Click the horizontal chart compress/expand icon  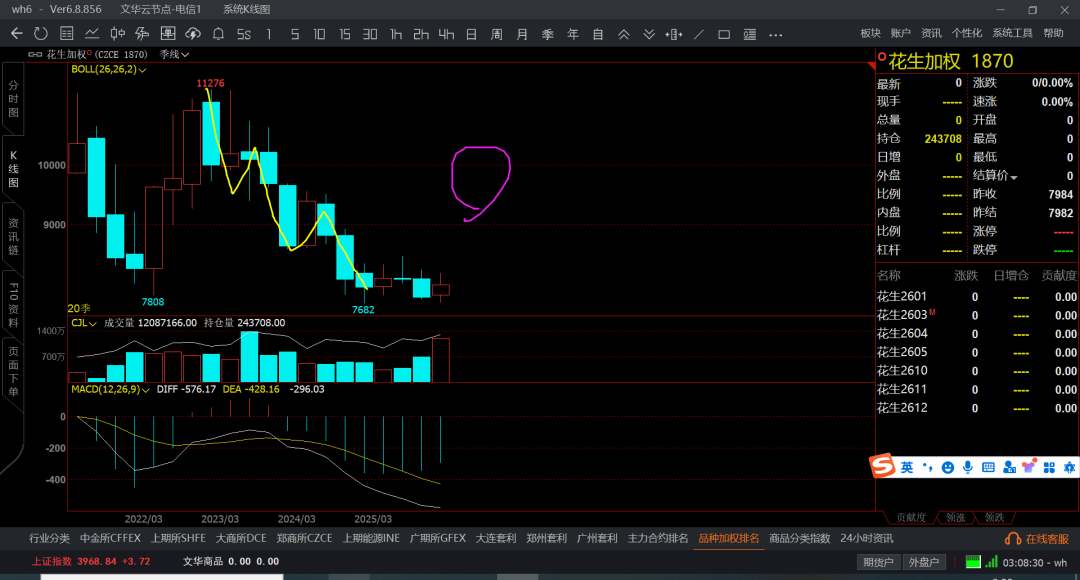coord(674,34)
